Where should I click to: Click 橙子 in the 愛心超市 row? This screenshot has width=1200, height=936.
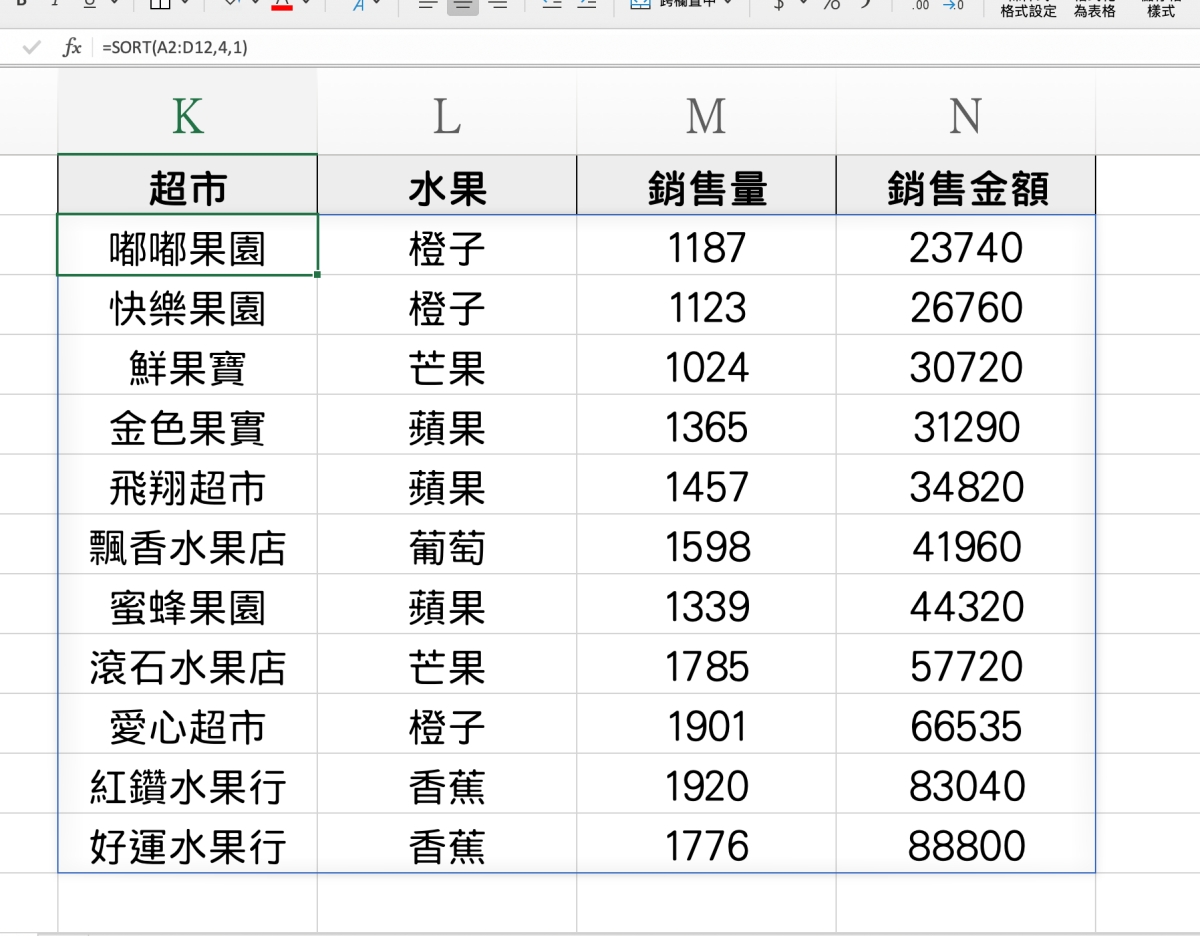(x=447, y=724)
